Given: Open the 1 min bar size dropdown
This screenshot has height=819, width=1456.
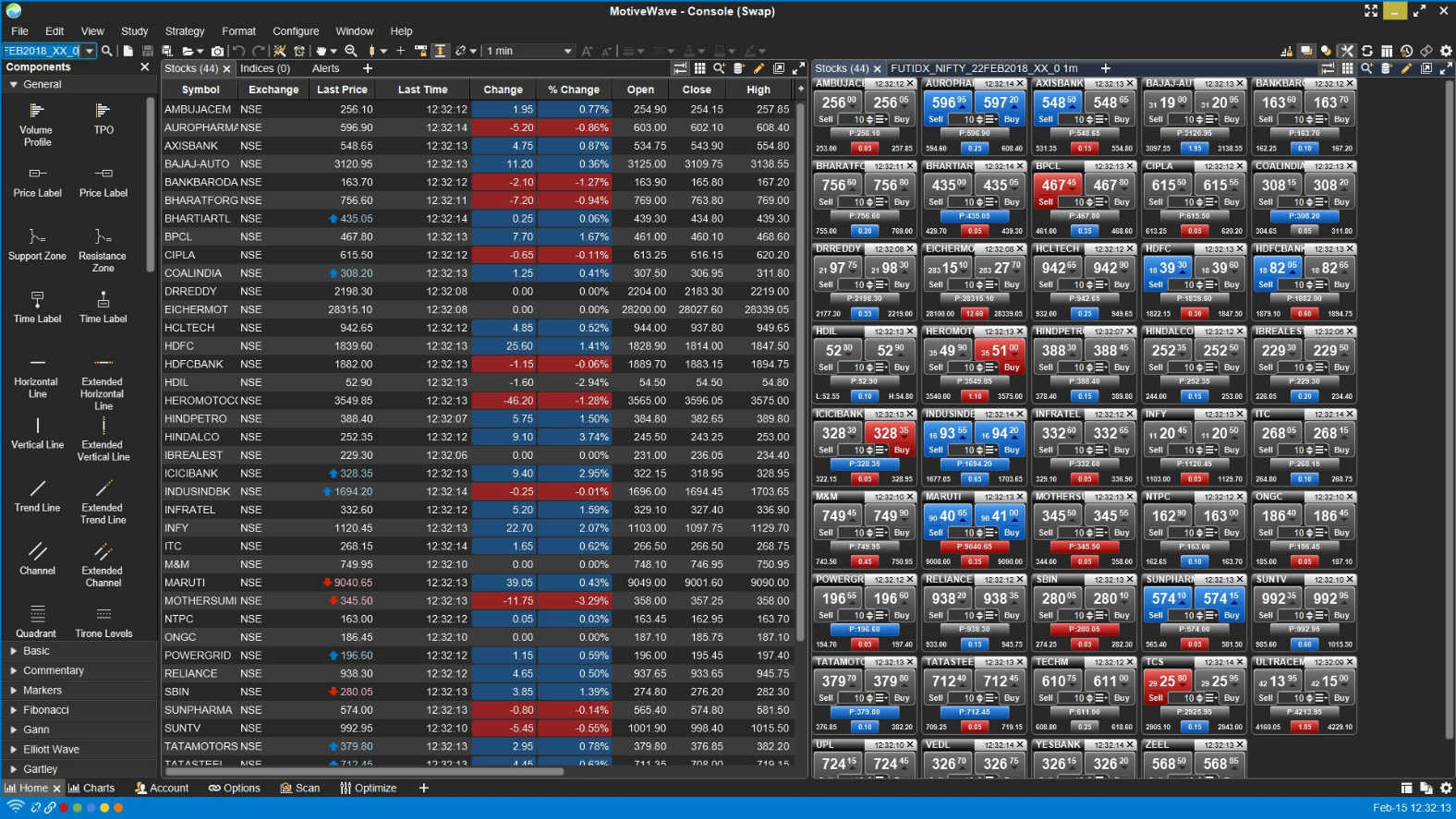Looking at the screenshot, I should coord(529,51).
